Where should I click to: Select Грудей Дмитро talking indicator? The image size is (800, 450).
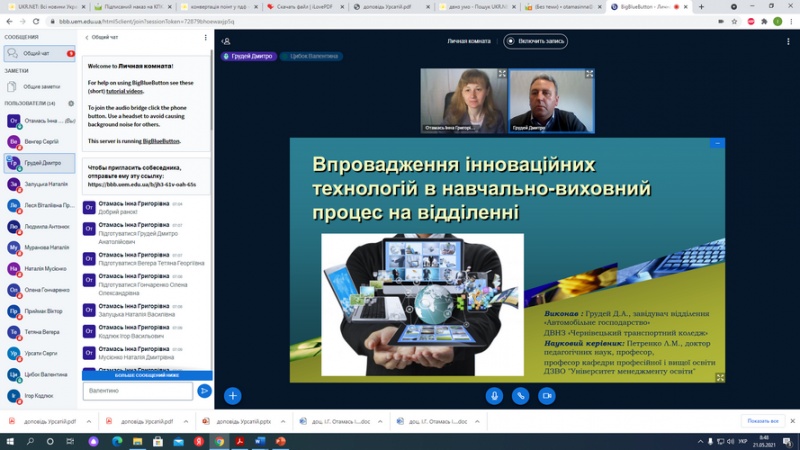(249, 56)
